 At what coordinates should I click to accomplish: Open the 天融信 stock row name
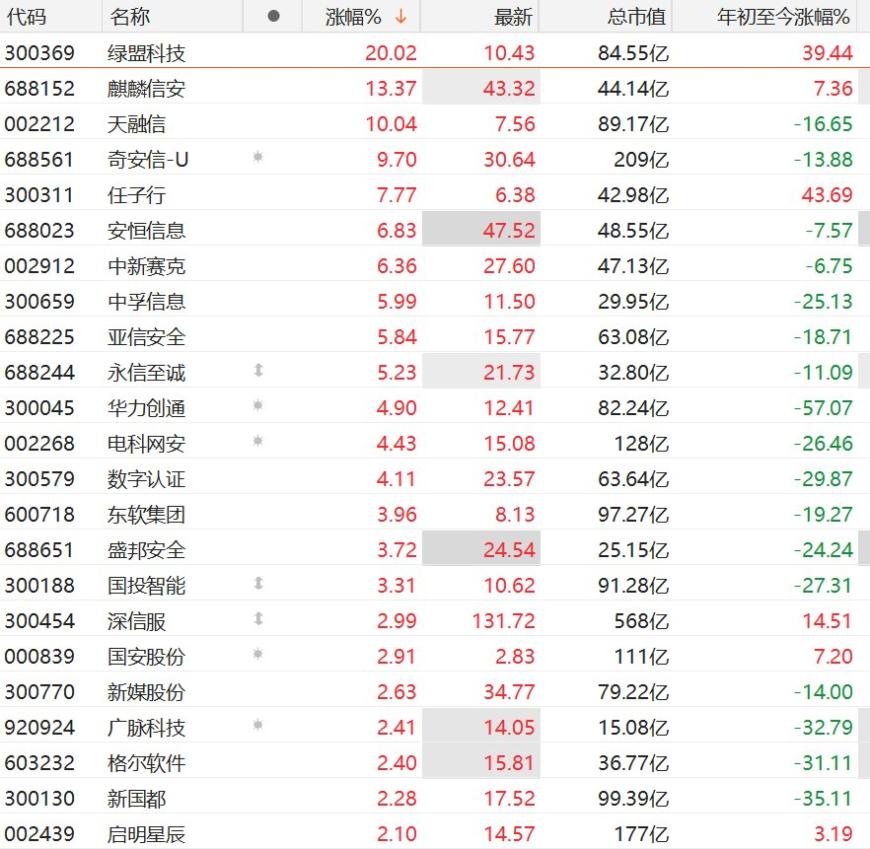click(x=136, y=124)
